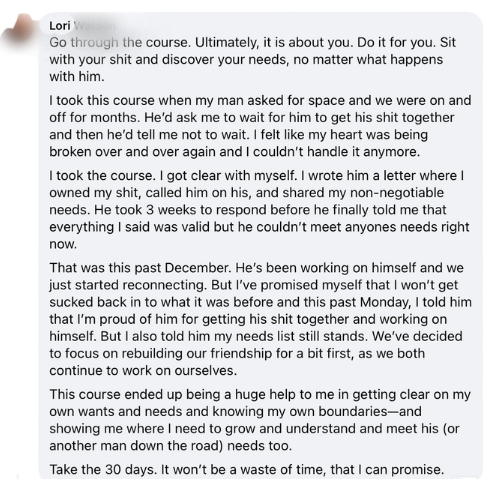Click the paragraph starting 'I took this course when'
Viewport: 500px width, 500px height.
click(260, 126)
